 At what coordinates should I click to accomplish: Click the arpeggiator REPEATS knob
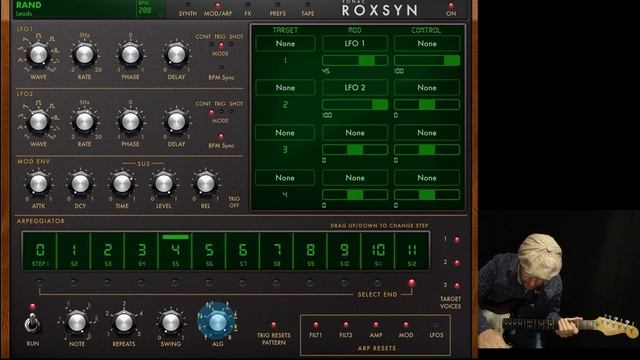(124, 323)
